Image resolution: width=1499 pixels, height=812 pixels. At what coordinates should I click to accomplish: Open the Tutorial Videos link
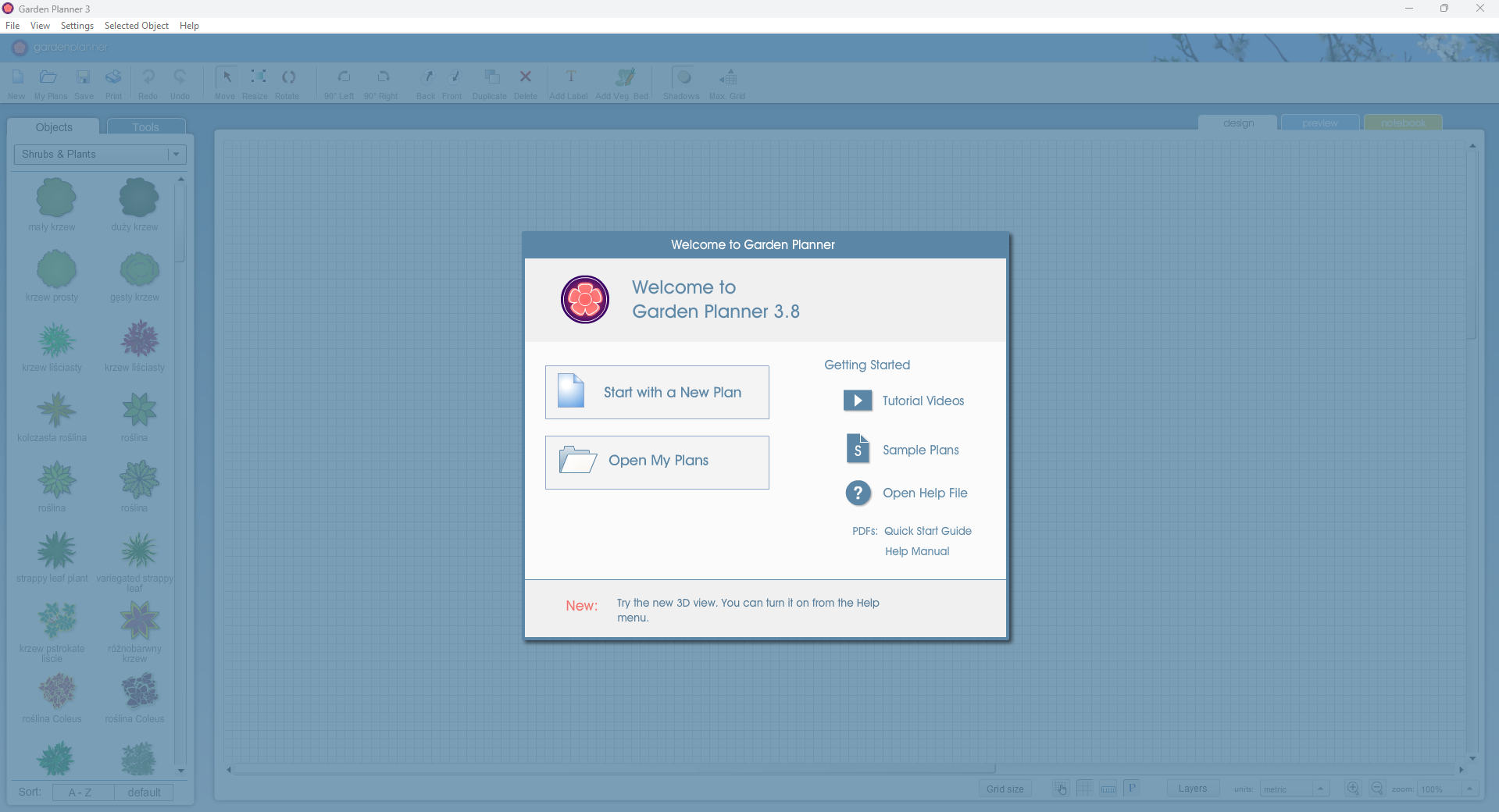[923, 401]
